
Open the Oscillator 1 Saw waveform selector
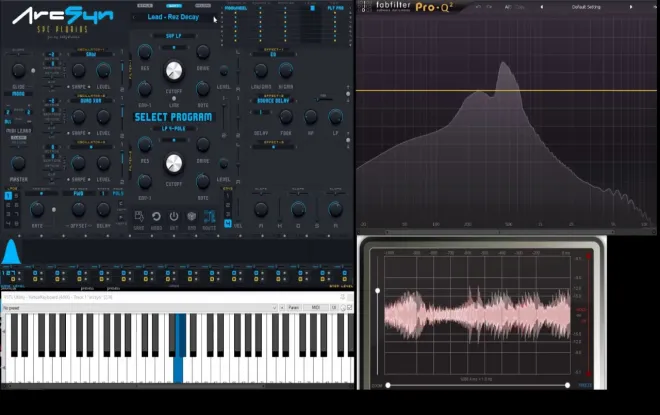click(x=91, y=54)
